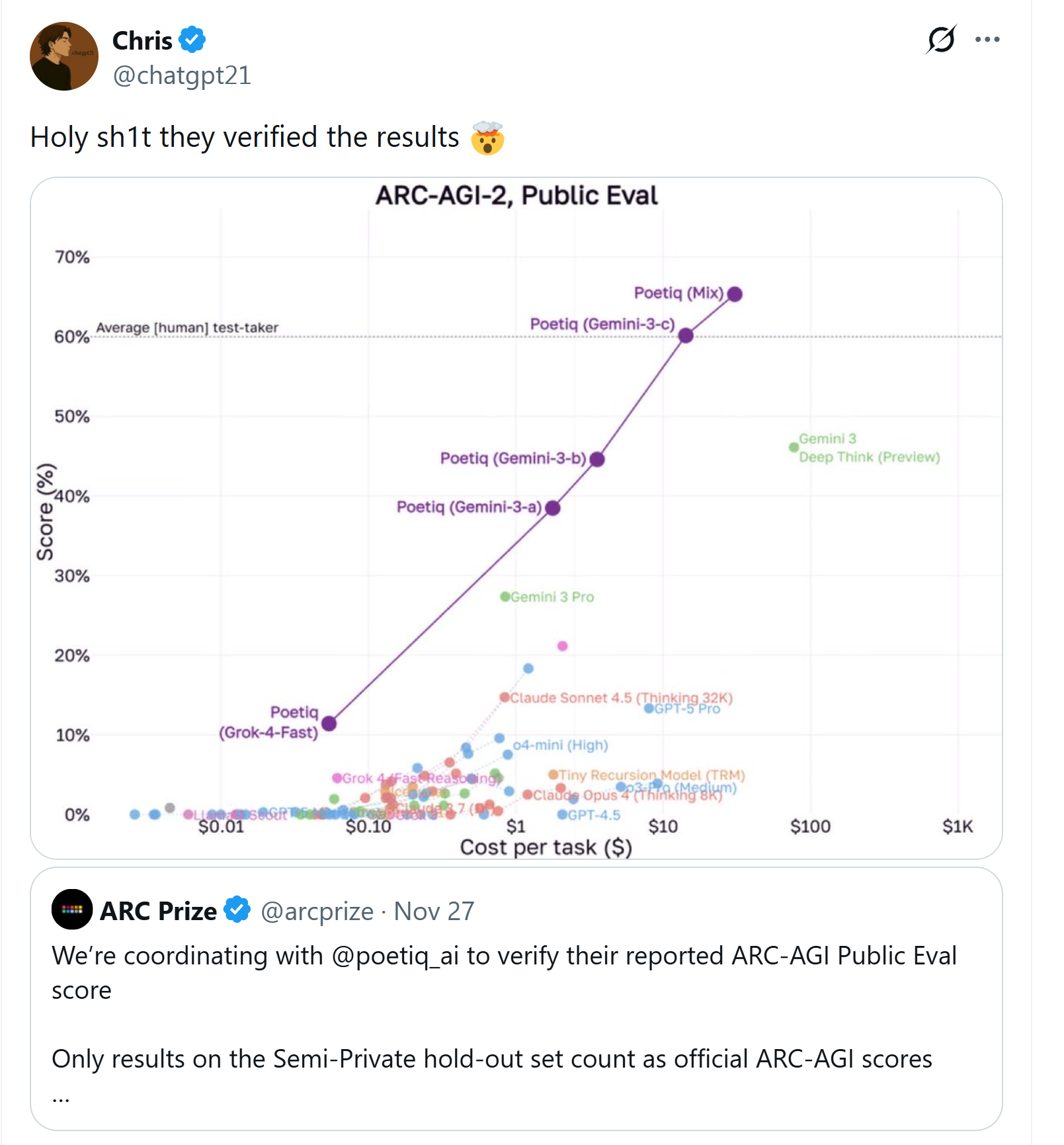
Task: Click the Chris display name
Action: tap(142, 40)
